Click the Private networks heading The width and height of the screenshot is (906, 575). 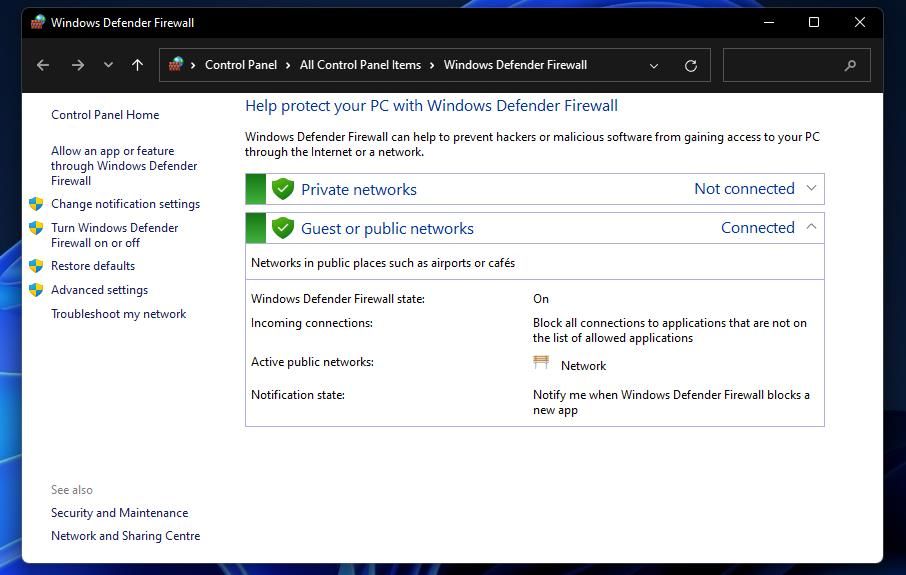point(358,190)
